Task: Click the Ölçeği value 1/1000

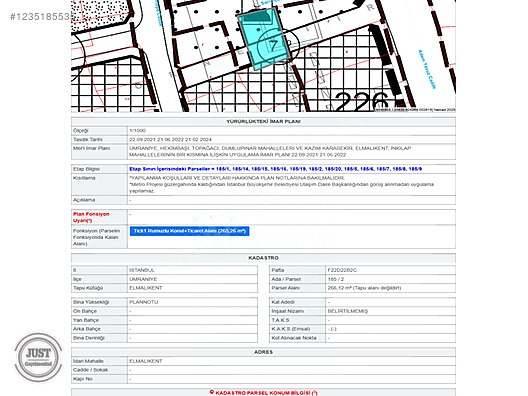Action: 137,130
